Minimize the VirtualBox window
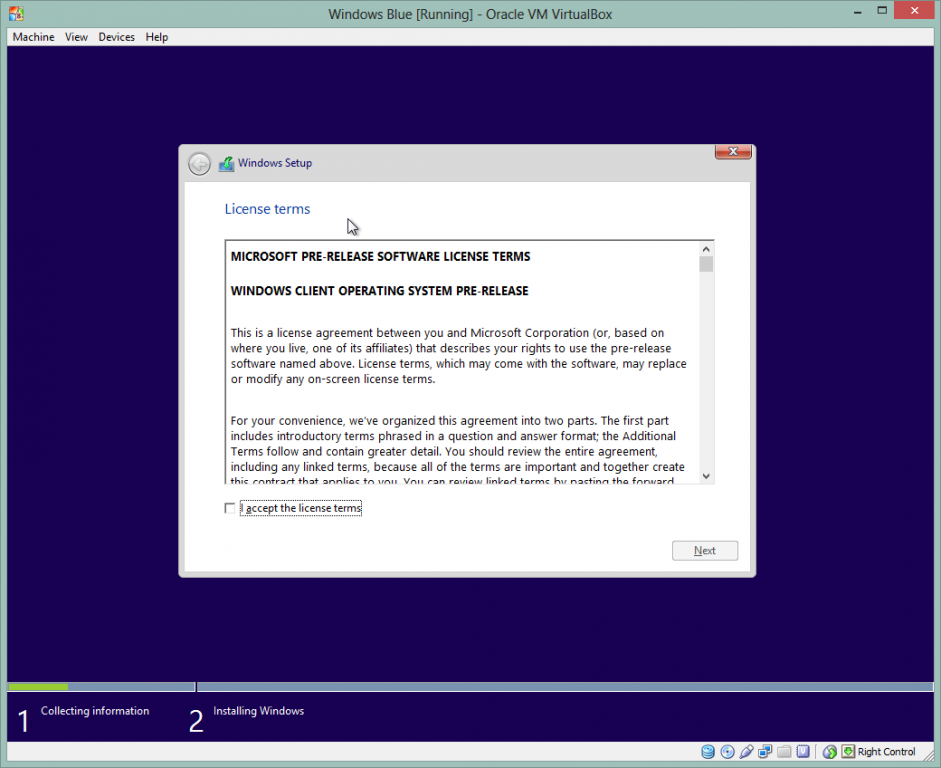The image size is (941, 768). 858,11
